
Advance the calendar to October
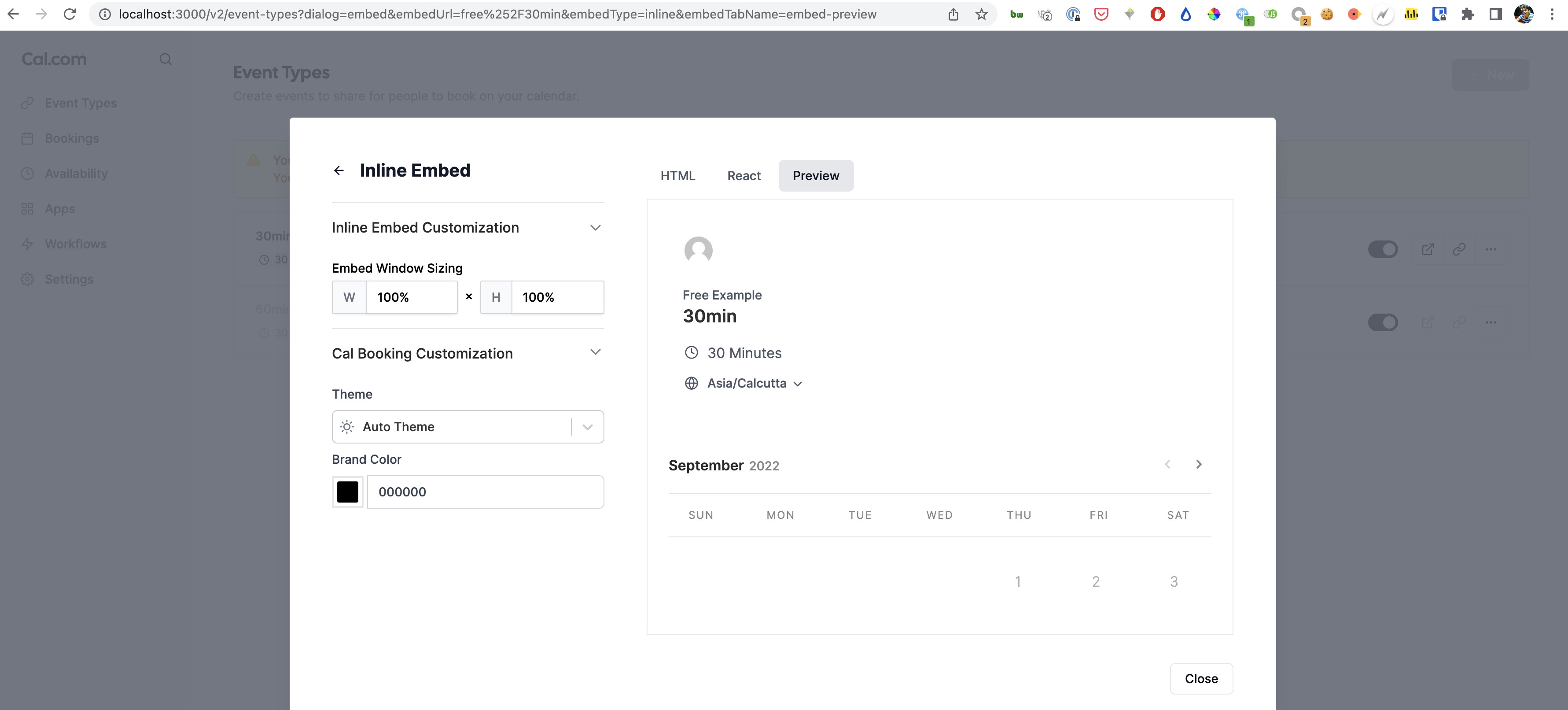(x=1199, y=464)
